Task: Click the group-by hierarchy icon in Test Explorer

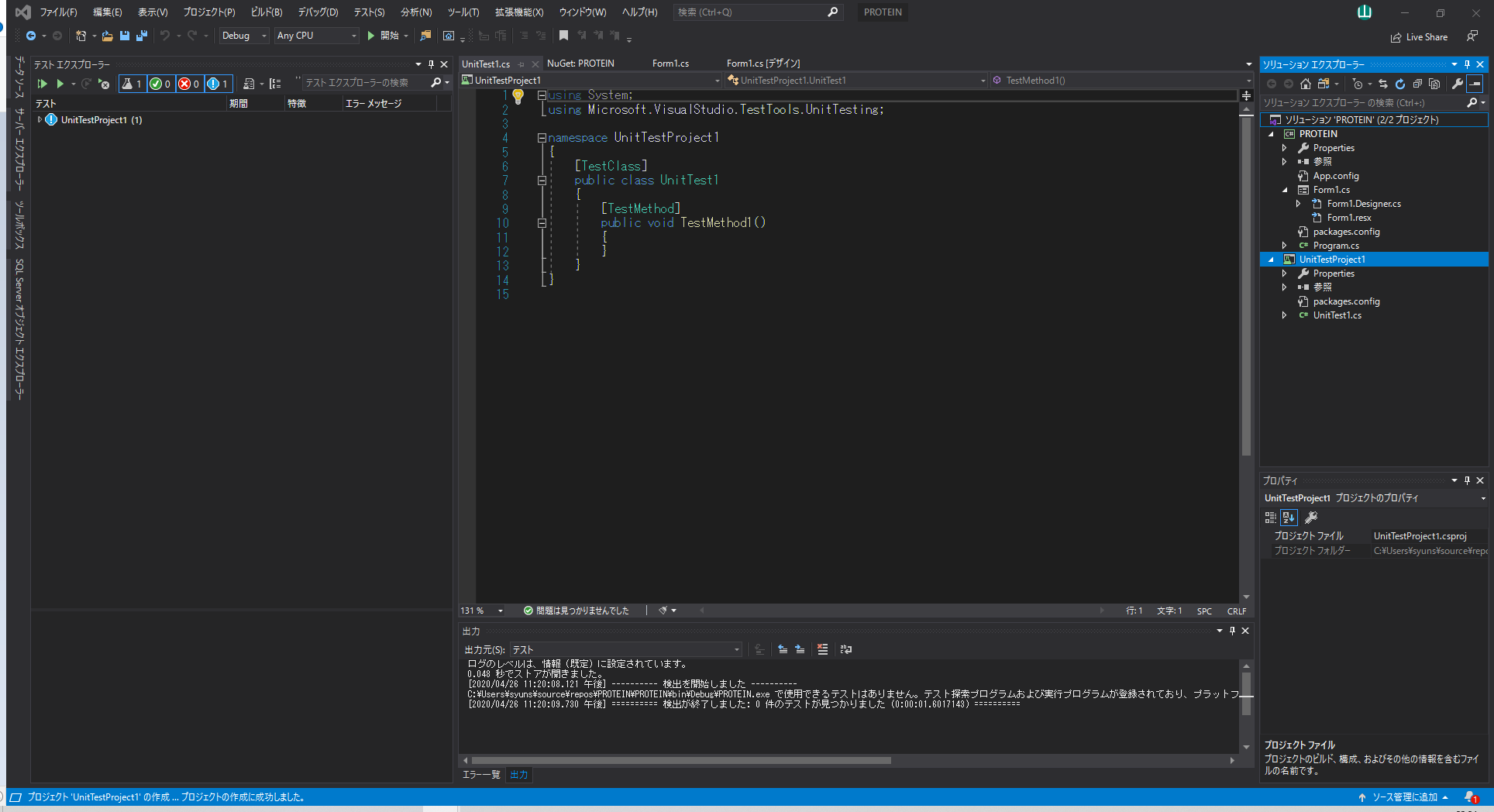Action: [275, 84]
